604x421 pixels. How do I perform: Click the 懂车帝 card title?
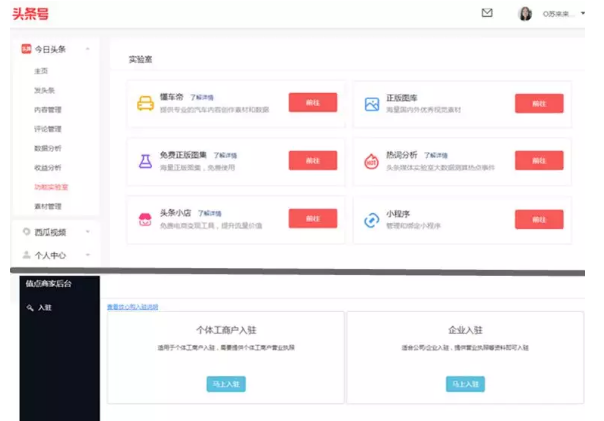(172, 97)
